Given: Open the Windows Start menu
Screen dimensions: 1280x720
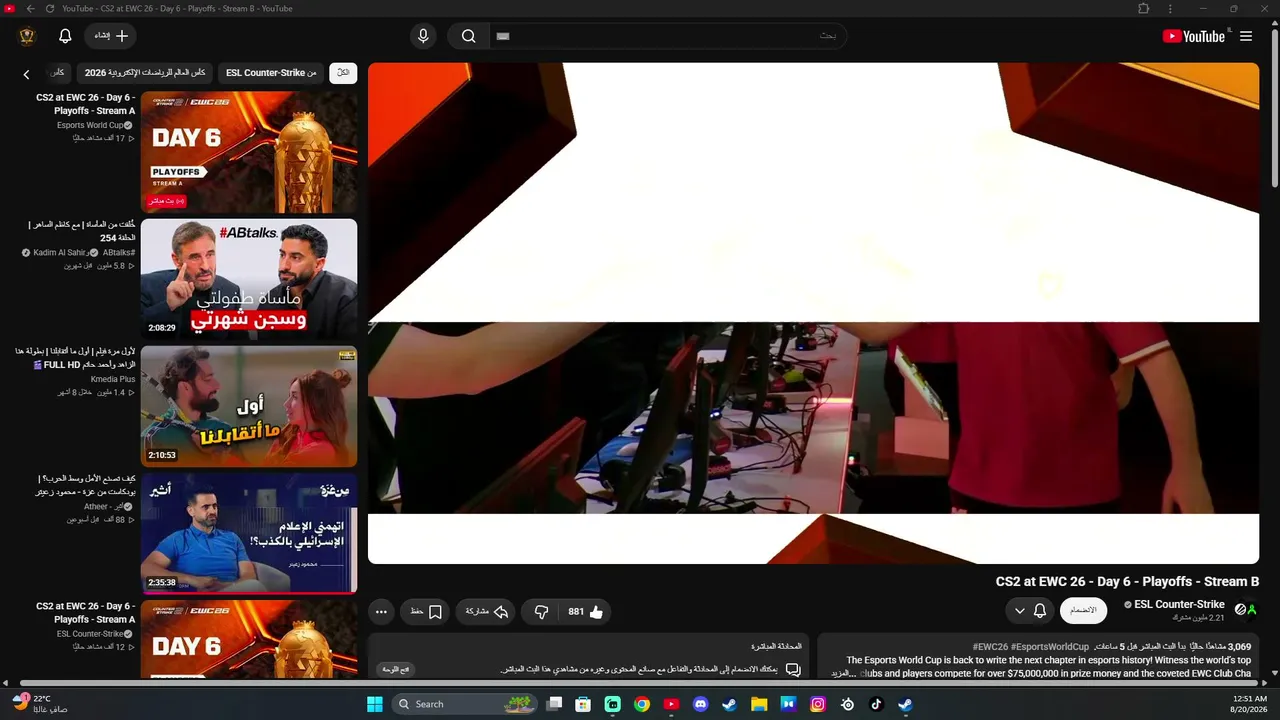Looking at the screenshot, I should [x=374, y=704].
